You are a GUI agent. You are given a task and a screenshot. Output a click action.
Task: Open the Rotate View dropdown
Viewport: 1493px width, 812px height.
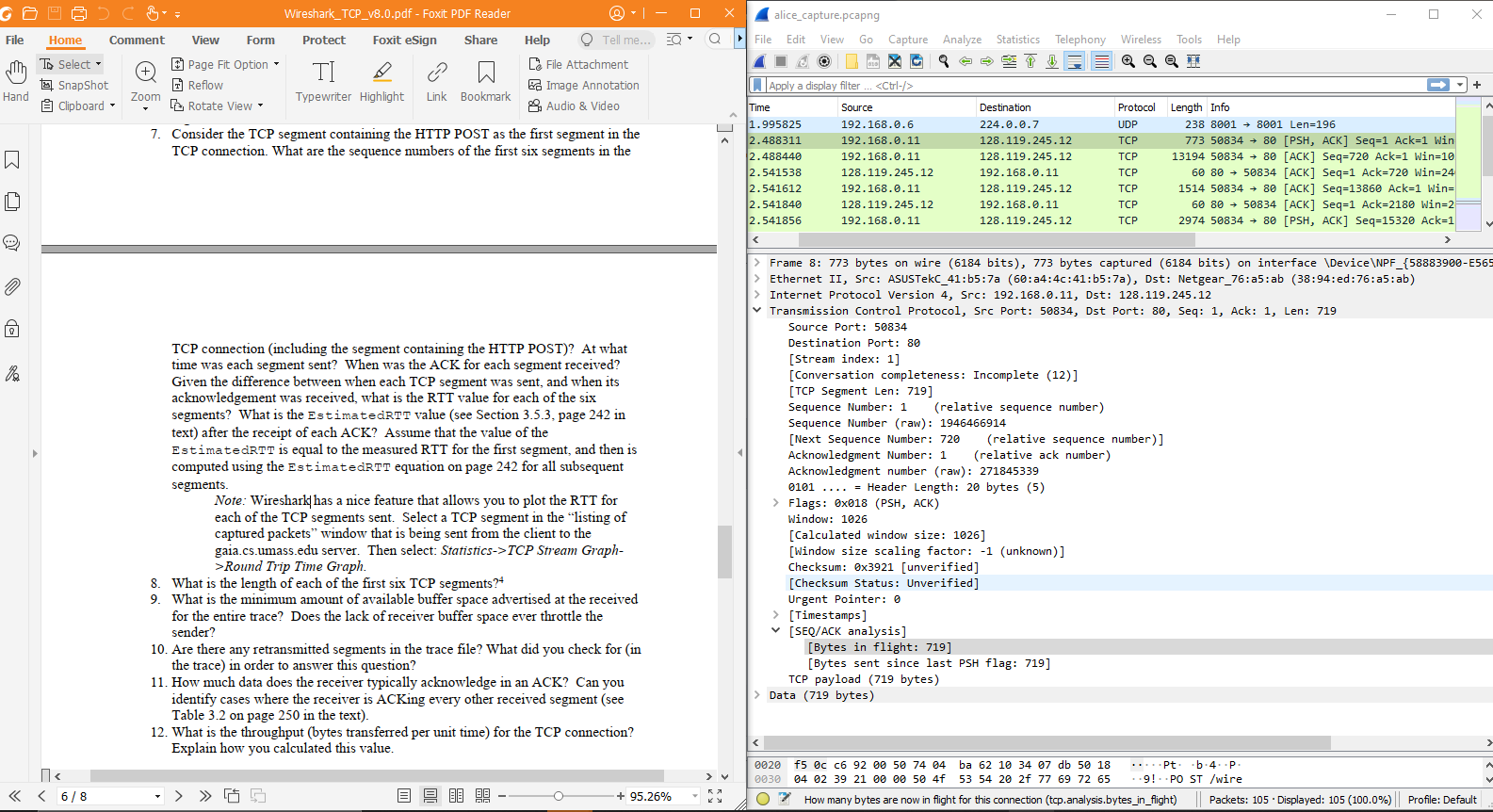(x=218, y=106)
